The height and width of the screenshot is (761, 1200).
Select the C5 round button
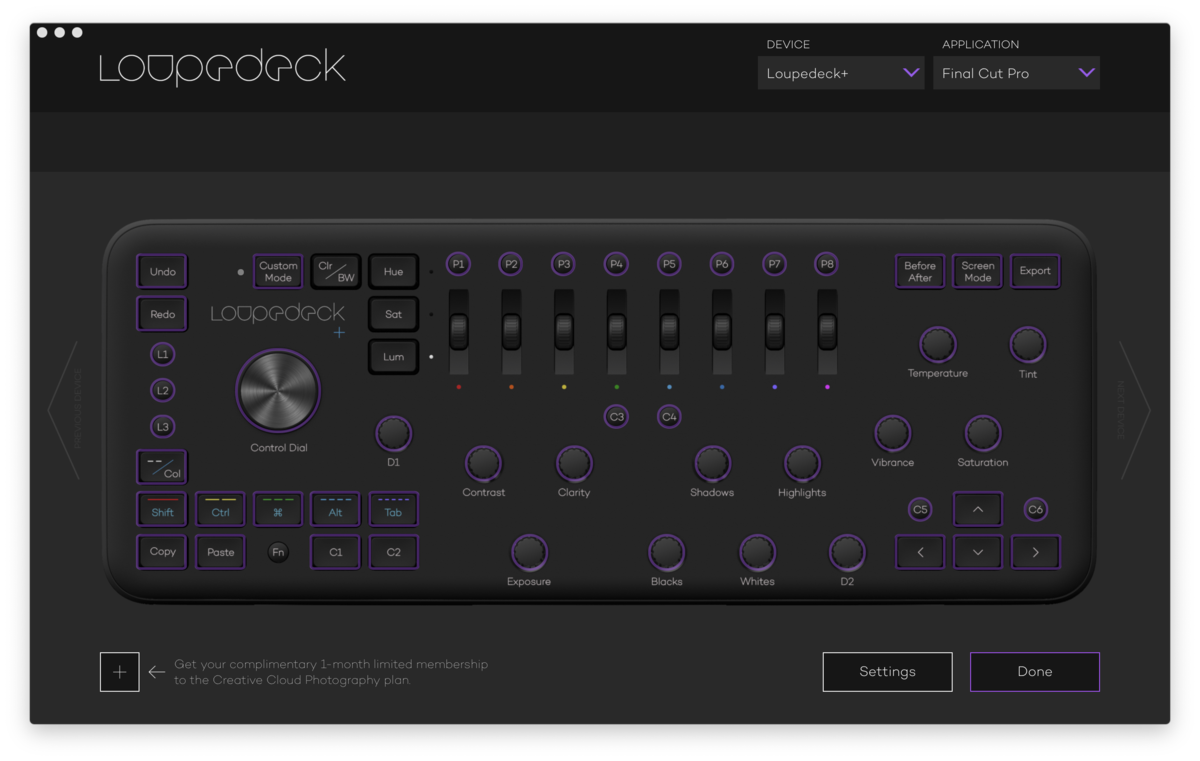pyautogui.click(x=920, y=510)
